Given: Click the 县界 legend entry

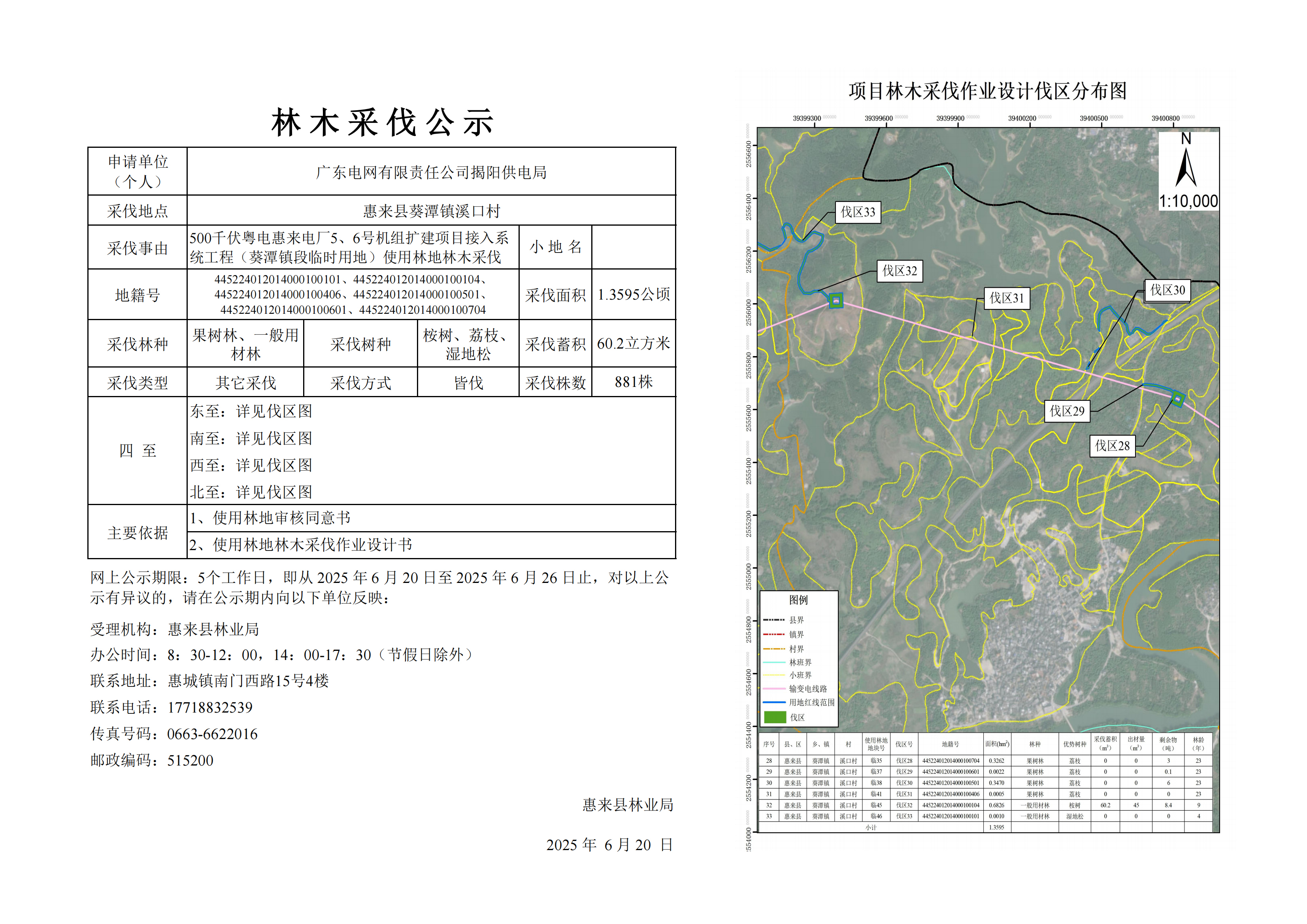Looking at the screenshot, I should (783, 620).
